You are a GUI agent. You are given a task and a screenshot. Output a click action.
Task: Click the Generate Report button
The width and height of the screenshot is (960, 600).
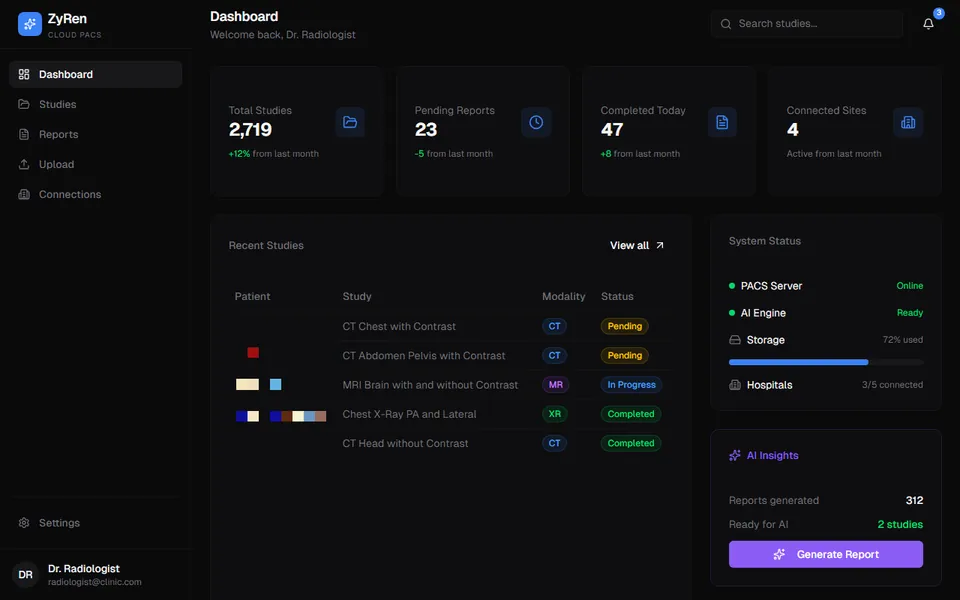[825, 554]
